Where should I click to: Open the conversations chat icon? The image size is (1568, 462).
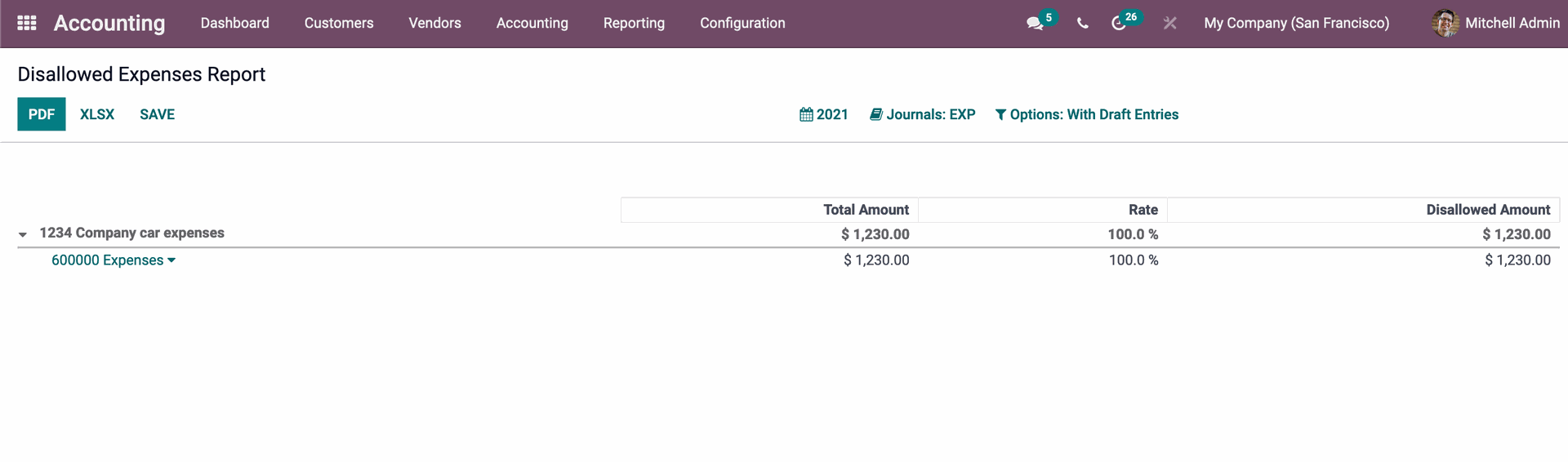pos(1035,24)
